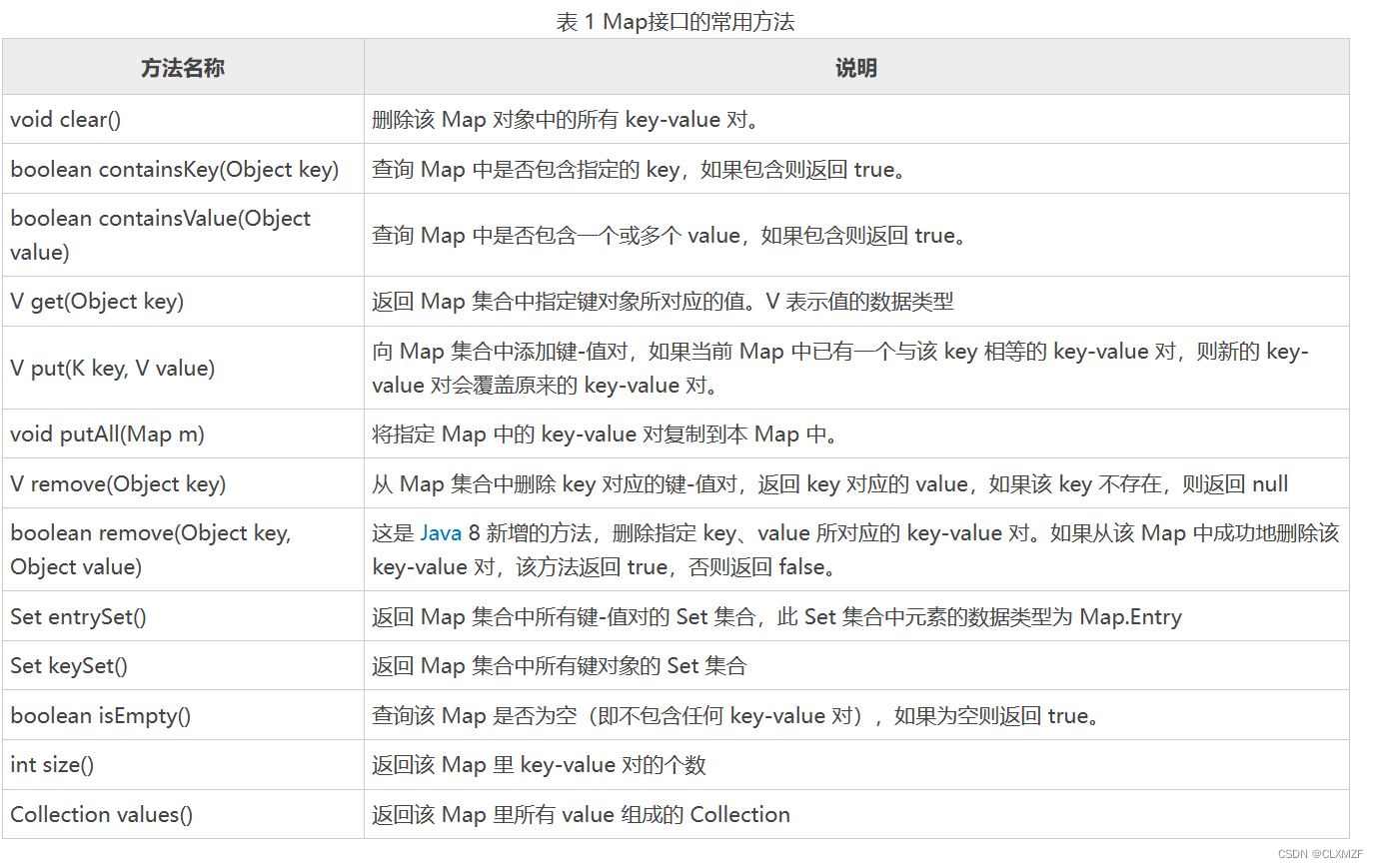Select the cell "boolean isEmpty()"

coord(183,715)
